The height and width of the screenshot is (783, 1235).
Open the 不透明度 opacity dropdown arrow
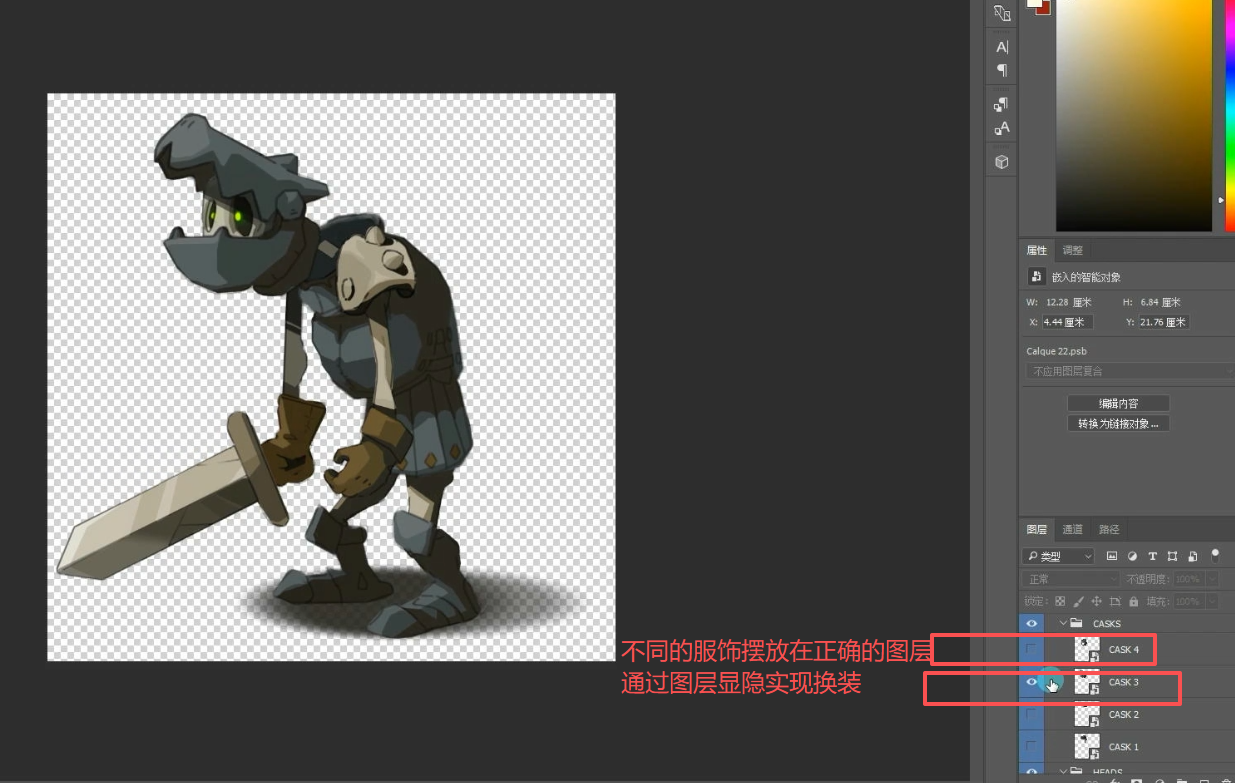(1212, 579)
